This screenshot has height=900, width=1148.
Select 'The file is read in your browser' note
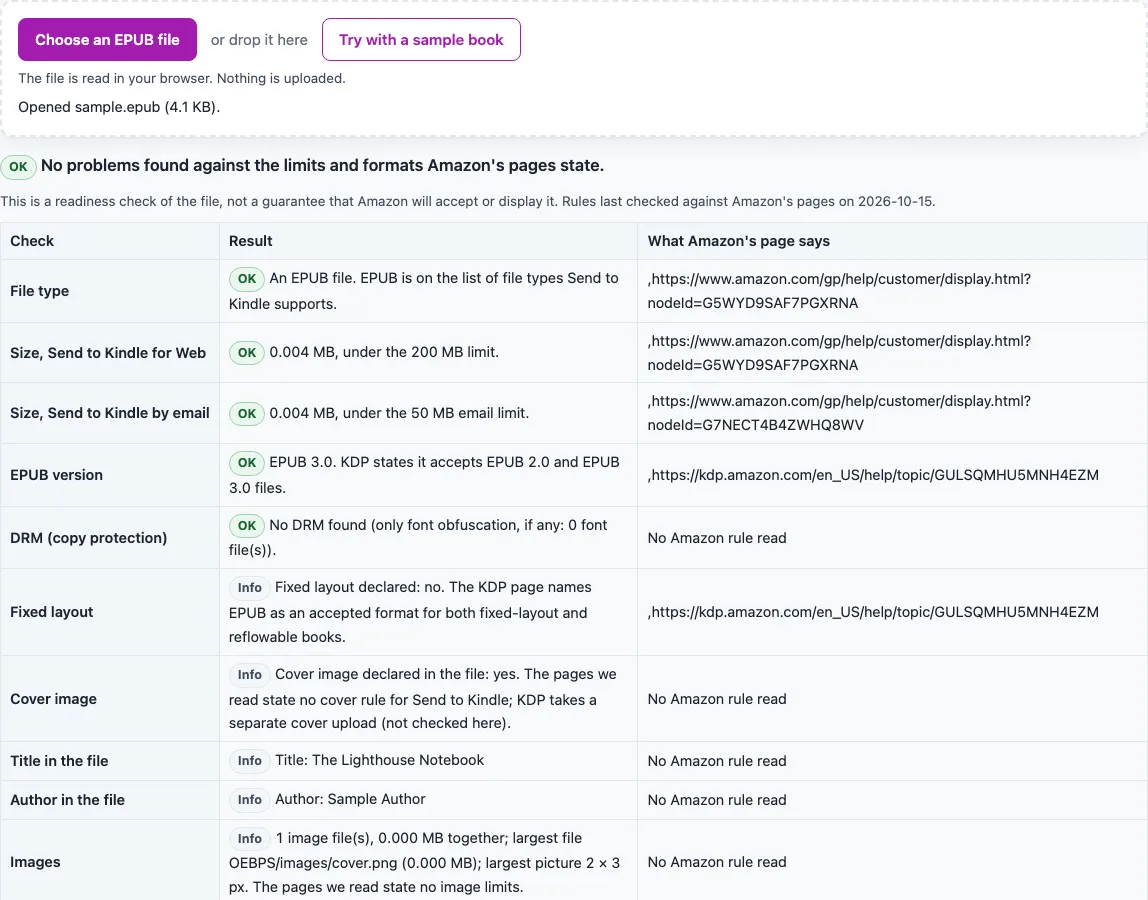(182, 78)
